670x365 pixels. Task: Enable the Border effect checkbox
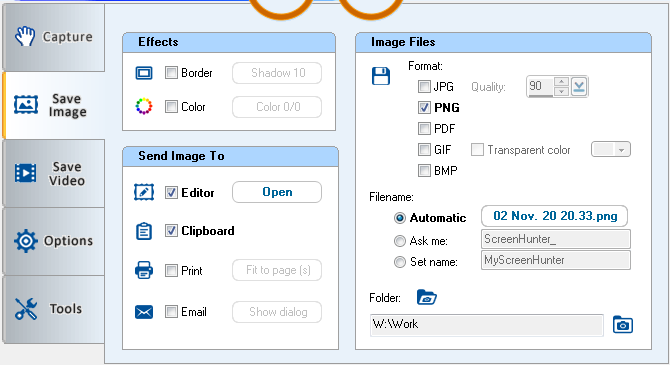[x=171, y=73]
